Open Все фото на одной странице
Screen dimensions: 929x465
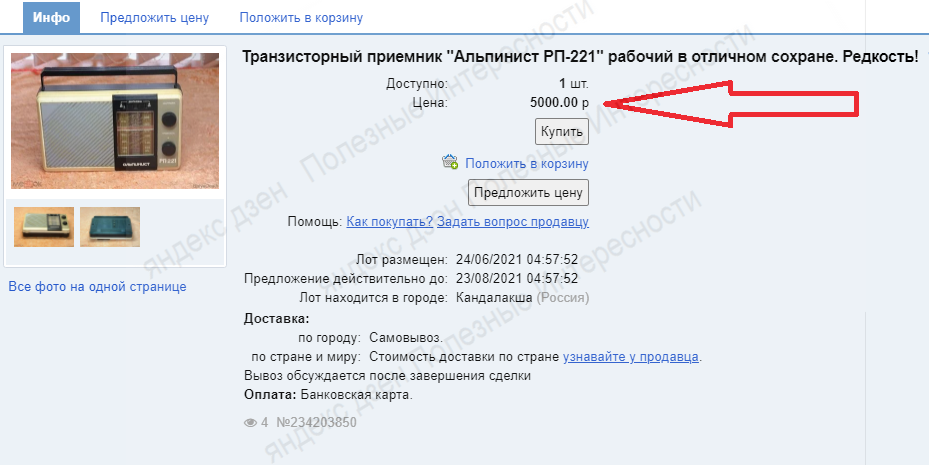click(x=97, y=287)
